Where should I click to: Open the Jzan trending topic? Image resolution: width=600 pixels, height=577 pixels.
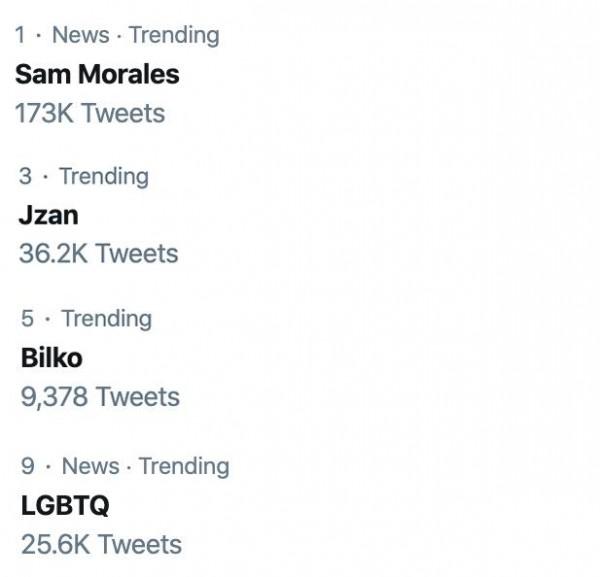(48, 215)
